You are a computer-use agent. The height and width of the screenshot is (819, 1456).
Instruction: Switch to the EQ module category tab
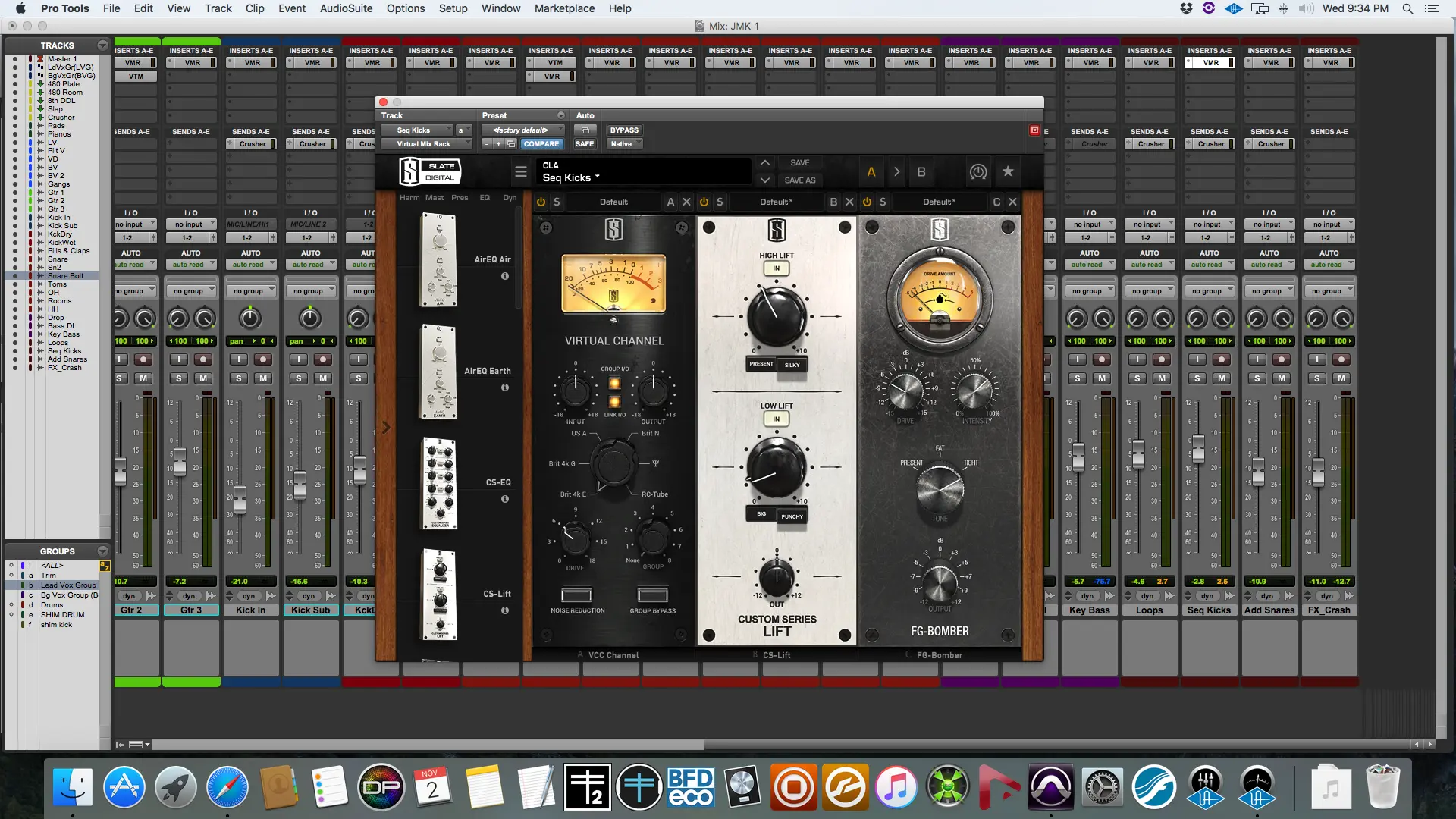[x=485, y=198]
